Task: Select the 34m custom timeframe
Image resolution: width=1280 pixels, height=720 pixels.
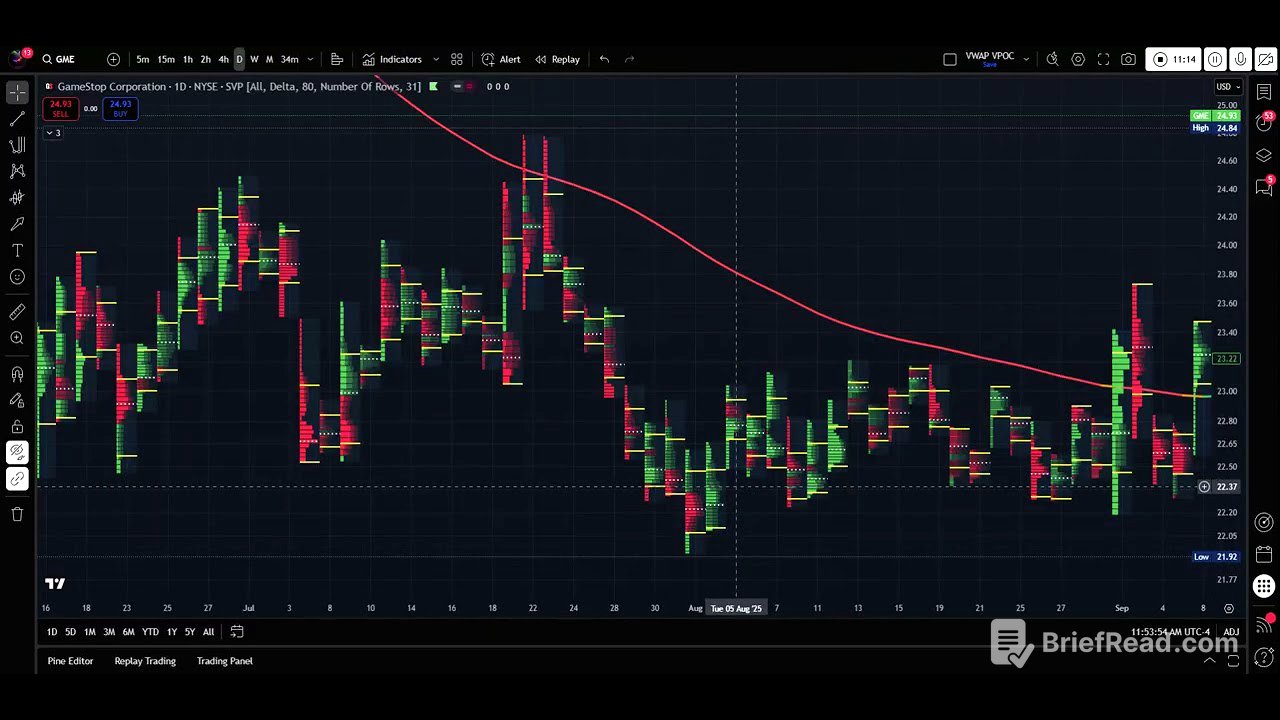Action: [289, 59]
